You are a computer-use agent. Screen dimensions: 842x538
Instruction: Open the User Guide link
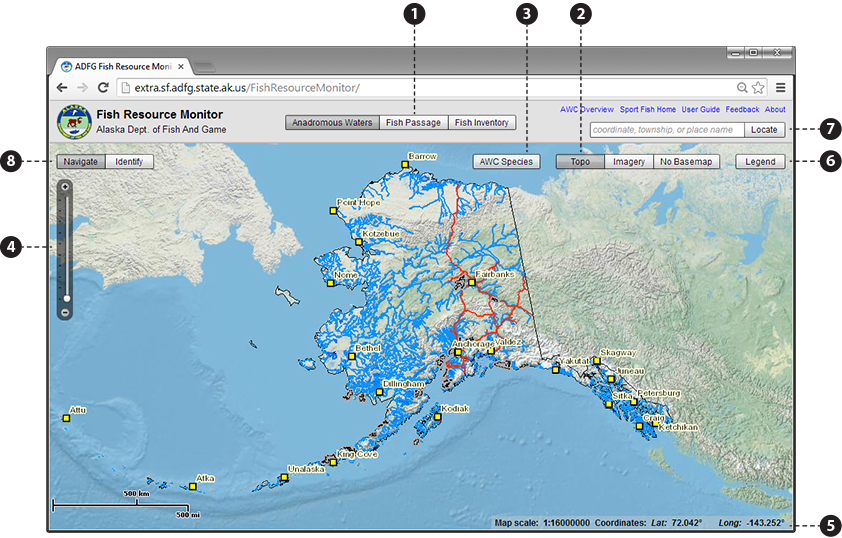coord(700,109)
